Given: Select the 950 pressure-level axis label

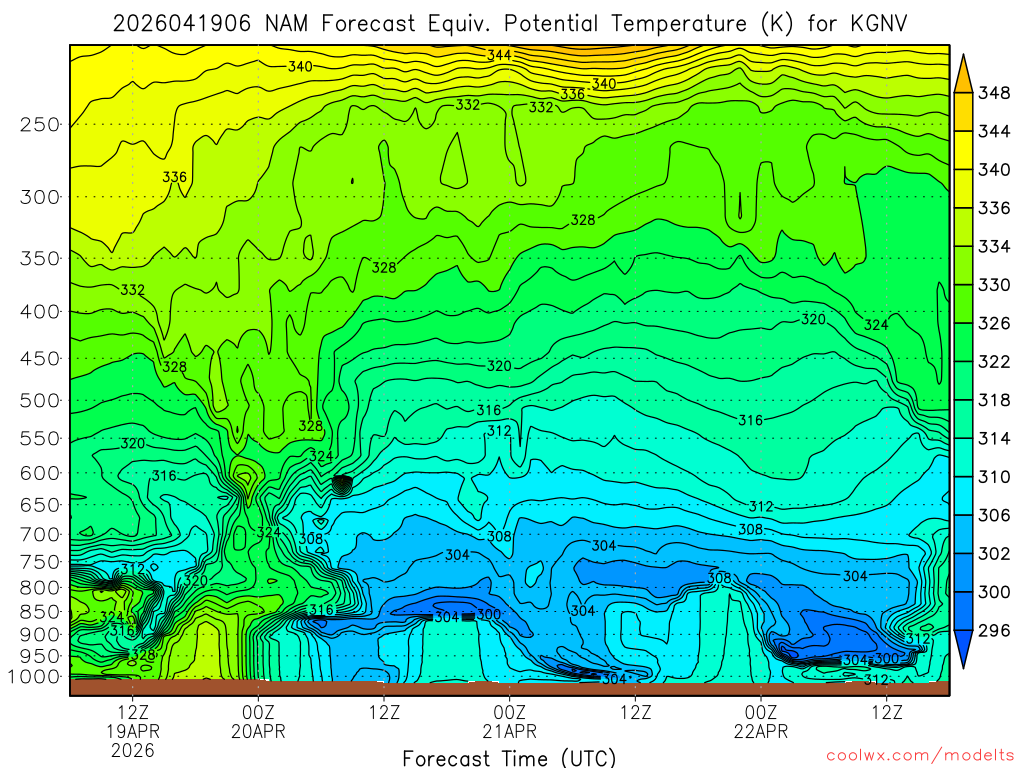Looking at the screenshot, I should coord(40,656).
